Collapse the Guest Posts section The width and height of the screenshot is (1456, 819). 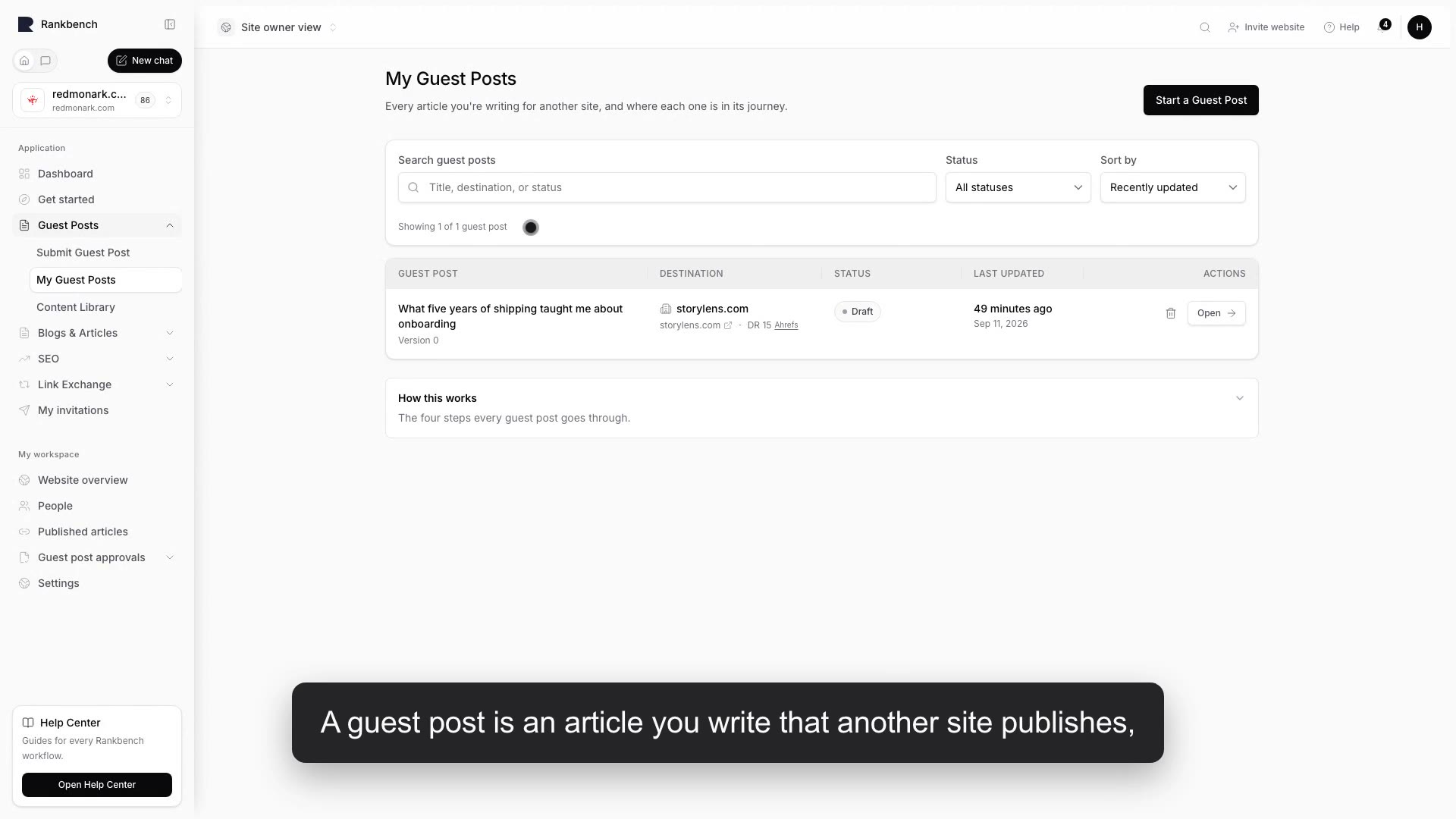pyautogui.click(x=97, y=225)
